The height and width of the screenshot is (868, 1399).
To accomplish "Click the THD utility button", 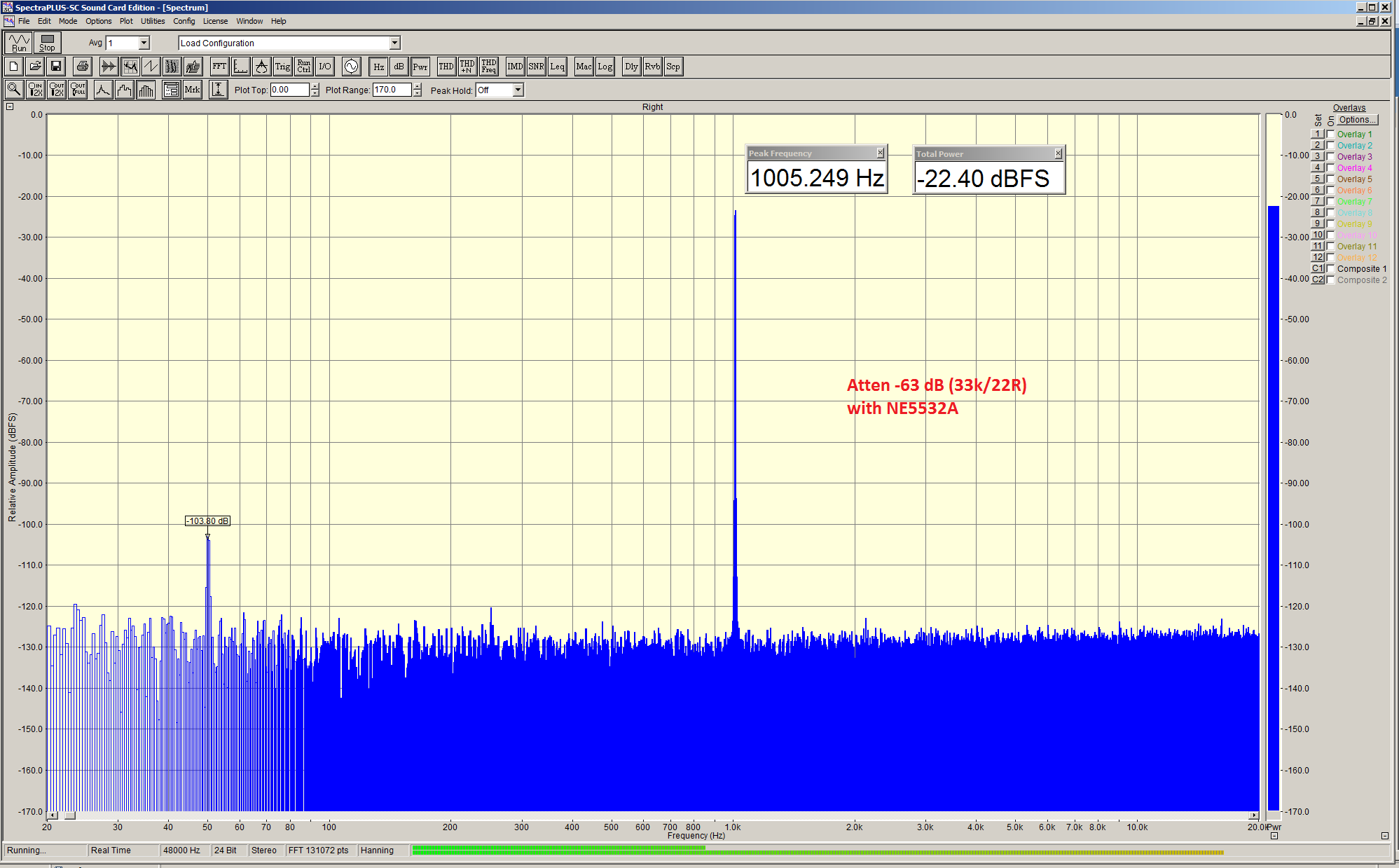I will pos(446,67).
